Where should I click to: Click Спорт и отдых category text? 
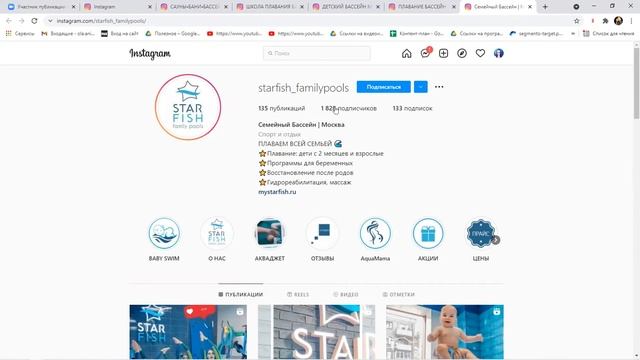point(279,134)
